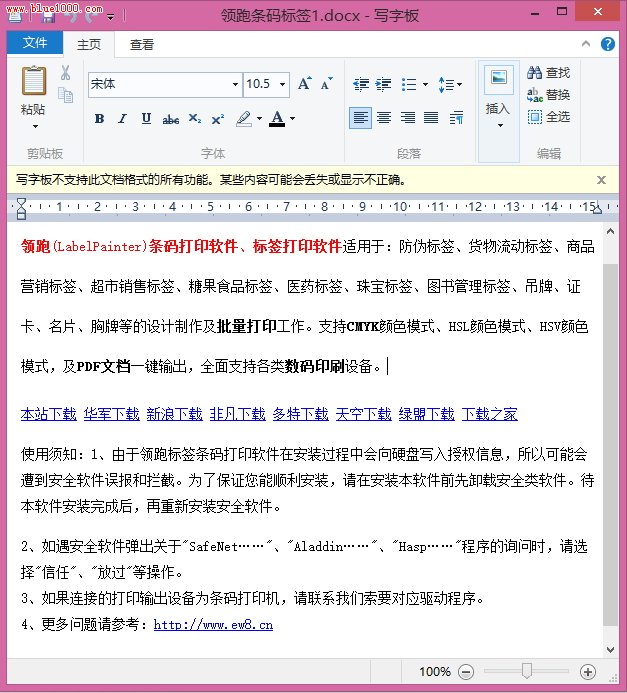Click the vertical scrollbar up arrow
The height and width of the screenshot is (693, 627).
tap(610, 231)
